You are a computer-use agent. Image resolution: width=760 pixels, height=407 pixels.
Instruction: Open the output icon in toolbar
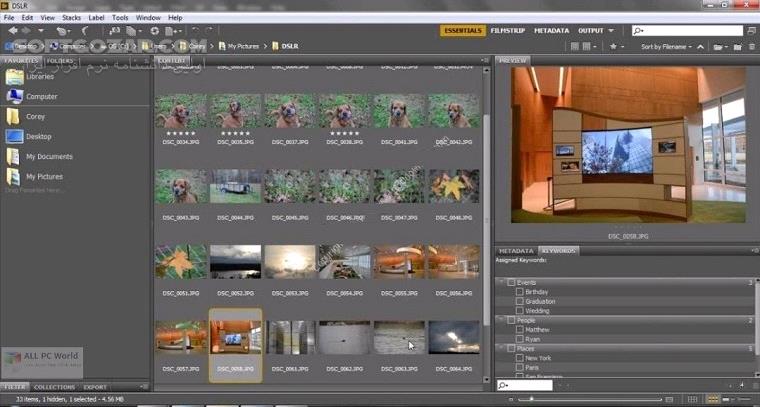pyautogui.click(x=172, y=31)
